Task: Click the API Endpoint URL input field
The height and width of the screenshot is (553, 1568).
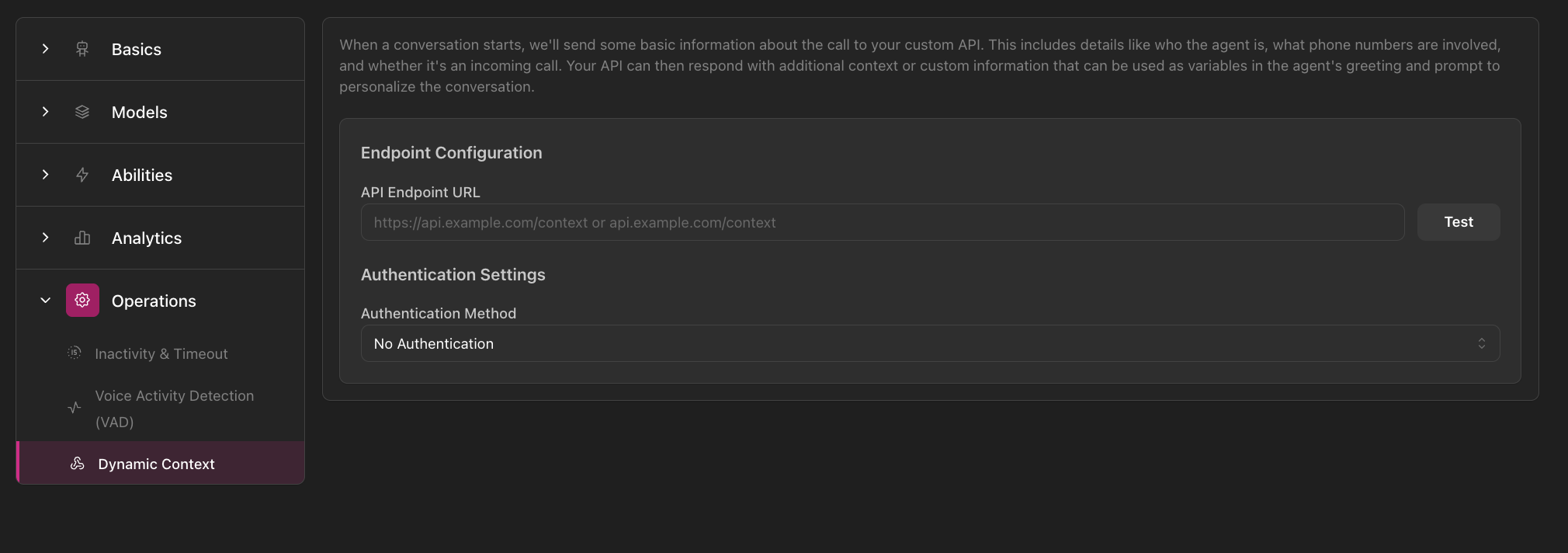Action: tap(881, 221)
